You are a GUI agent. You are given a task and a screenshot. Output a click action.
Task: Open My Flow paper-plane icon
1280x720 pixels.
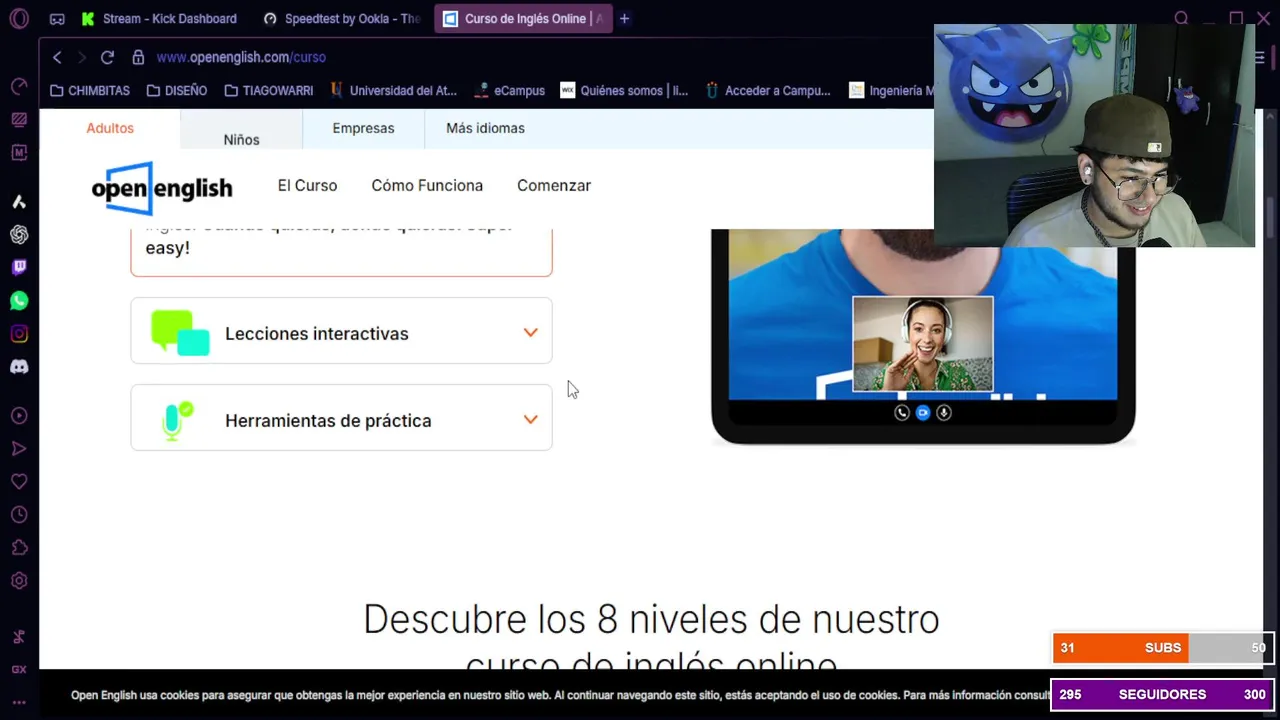pyautogui.click(x=19, y=449)
